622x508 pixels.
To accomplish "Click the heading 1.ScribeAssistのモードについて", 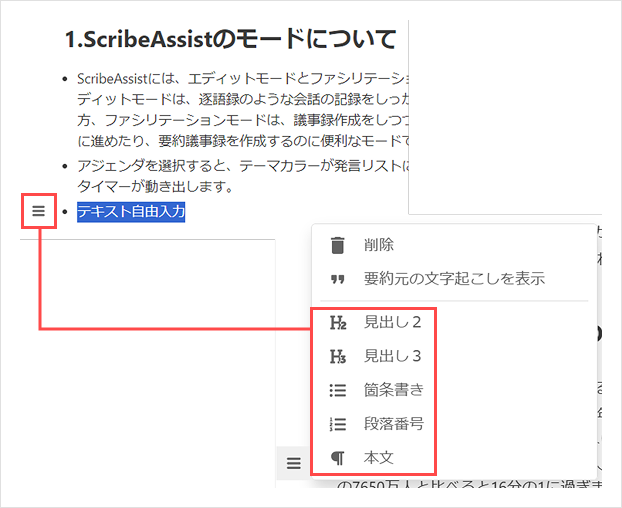I will pos(231,40).
